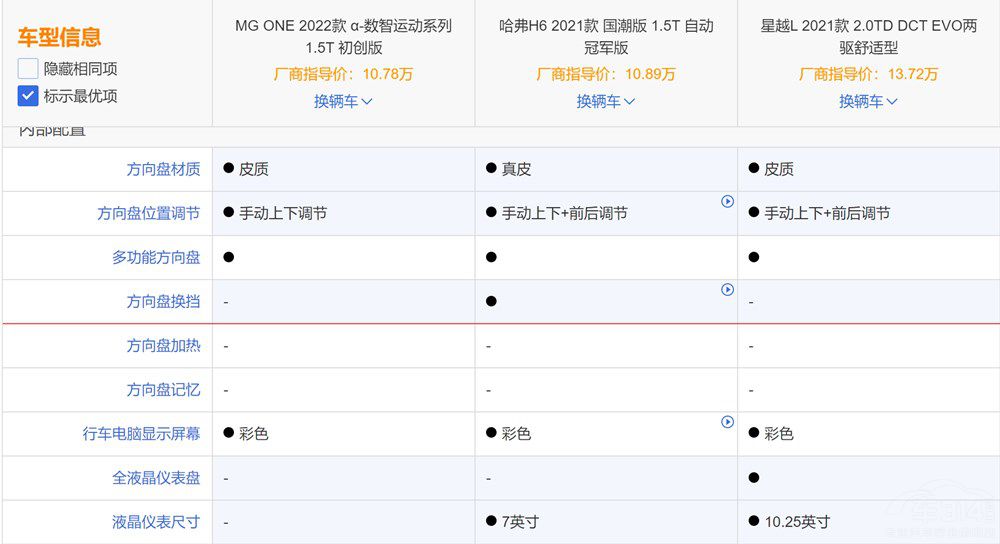Image resolution: width=1000 pixels, height=544 pixels.
Task: Play video icon in 方向盘位置调节 row
Action: click(x=728, y=202)
